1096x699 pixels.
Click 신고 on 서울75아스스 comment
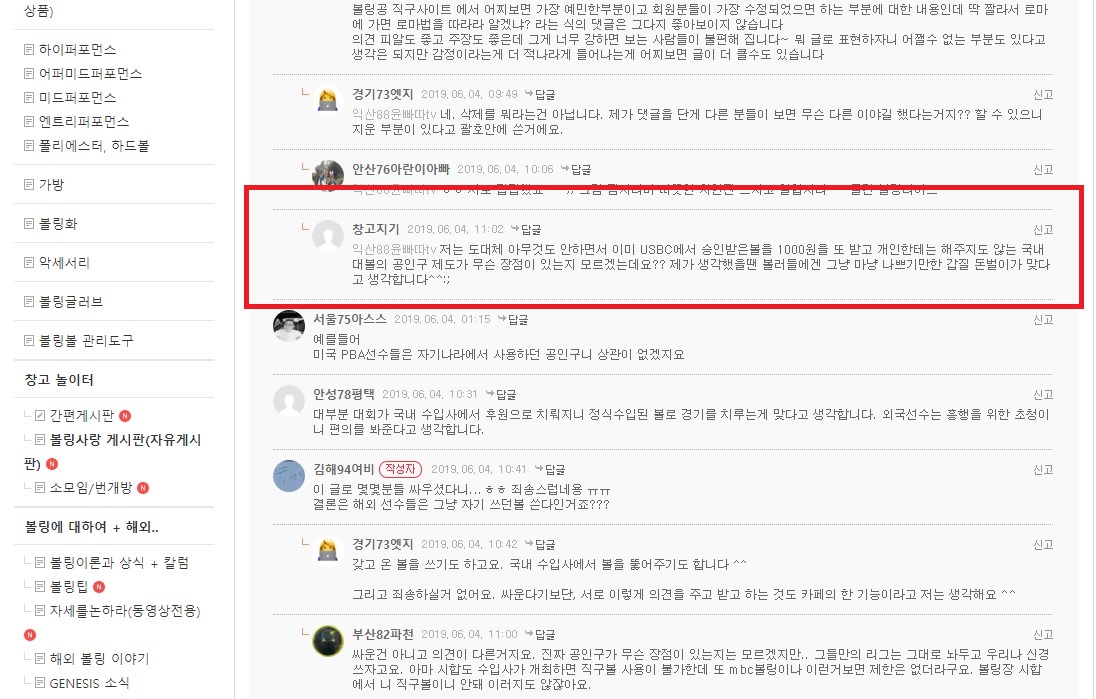[1043, 319]
